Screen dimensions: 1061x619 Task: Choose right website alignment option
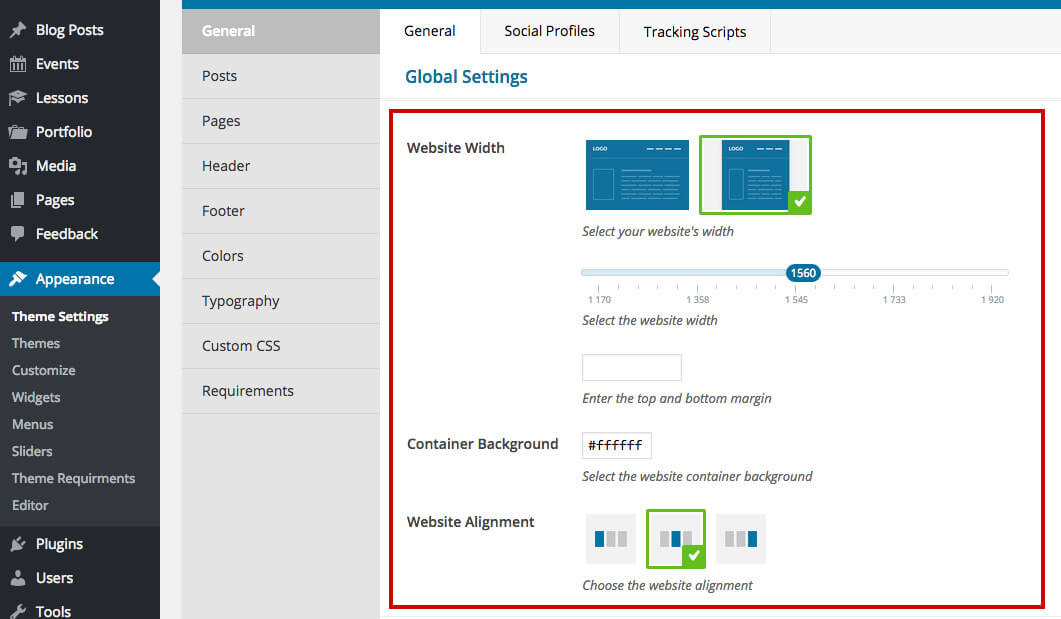tap(741, 538)
